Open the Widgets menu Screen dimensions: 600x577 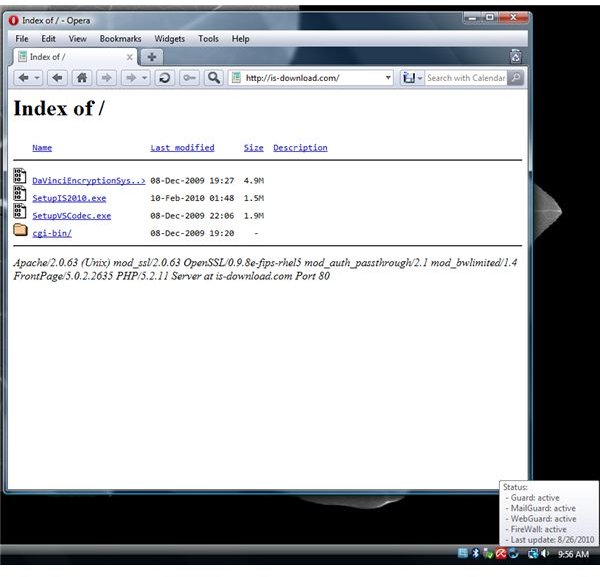(x=170, y=39)
